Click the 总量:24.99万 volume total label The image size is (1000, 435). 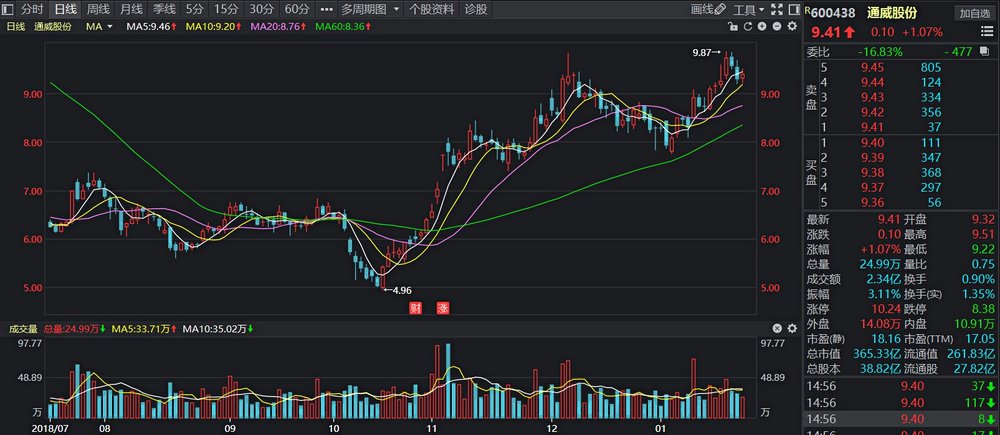coord(74,329)
